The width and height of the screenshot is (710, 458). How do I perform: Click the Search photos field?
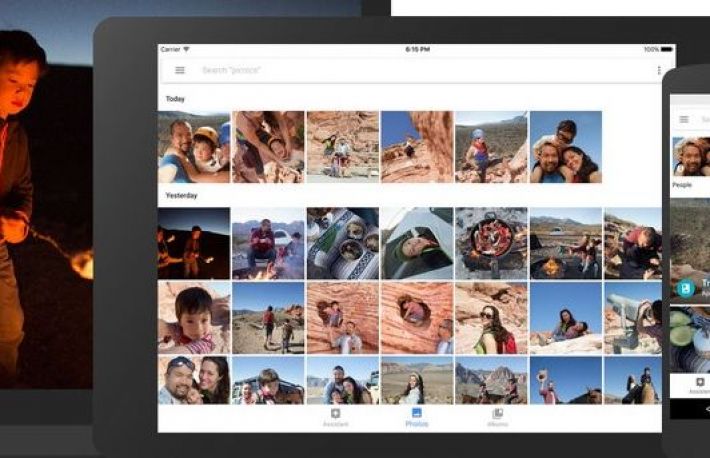point(400,70)
